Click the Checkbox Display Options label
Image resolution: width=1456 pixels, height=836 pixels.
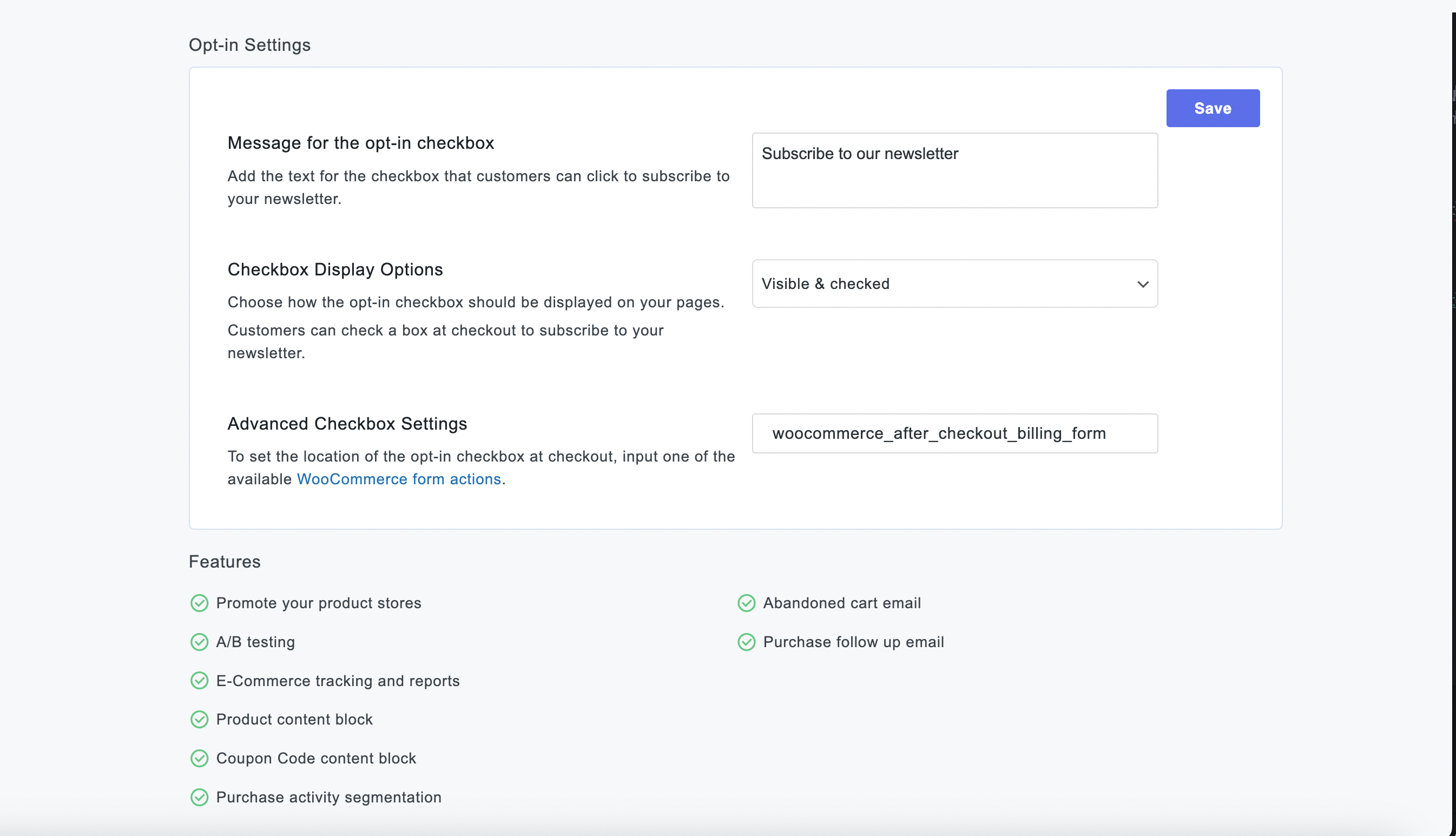pos(335,270)
